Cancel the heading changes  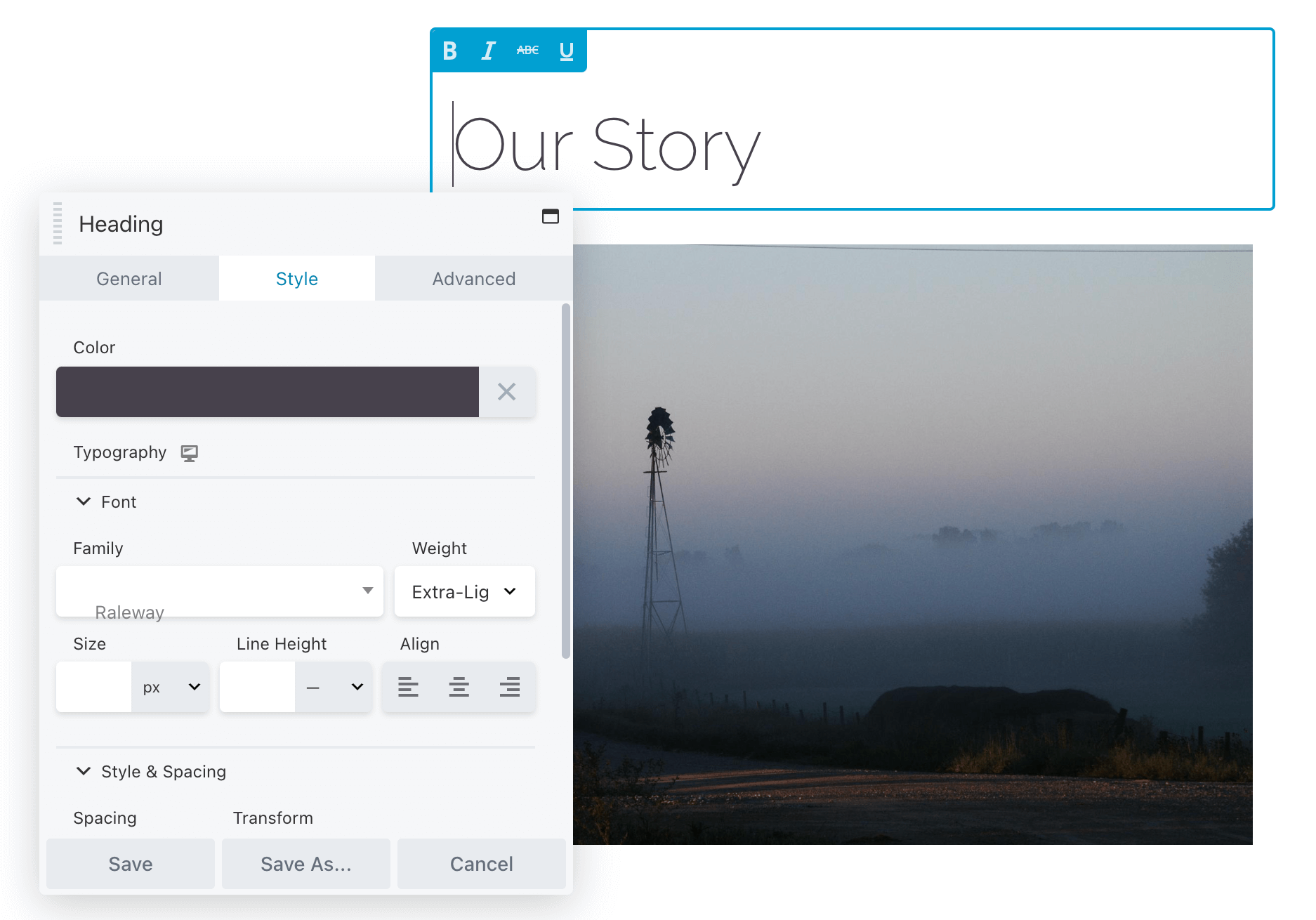point(481,864)
